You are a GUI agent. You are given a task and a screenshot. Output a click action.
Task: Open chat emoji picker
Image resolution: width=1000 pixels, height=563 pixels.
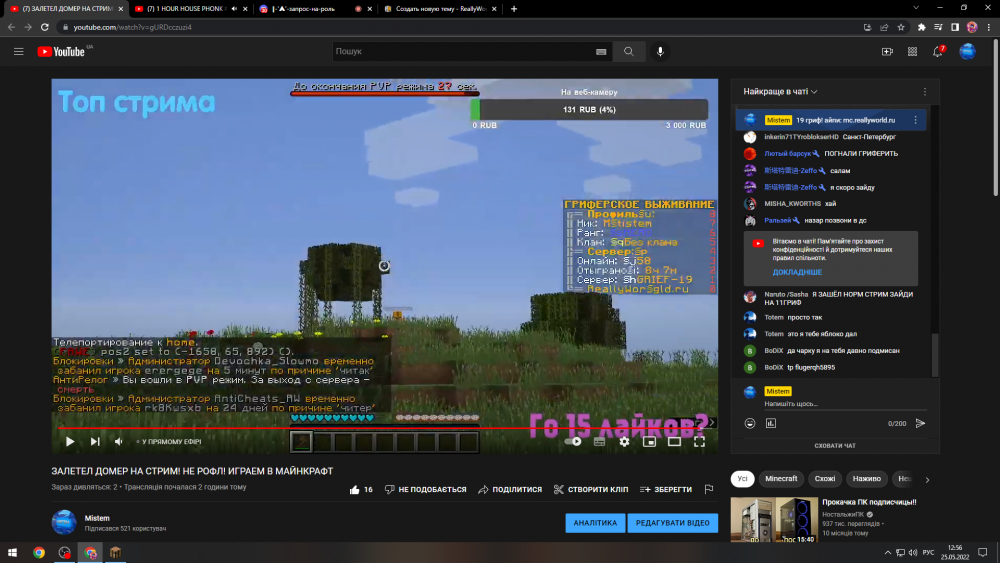click(750, 423)
